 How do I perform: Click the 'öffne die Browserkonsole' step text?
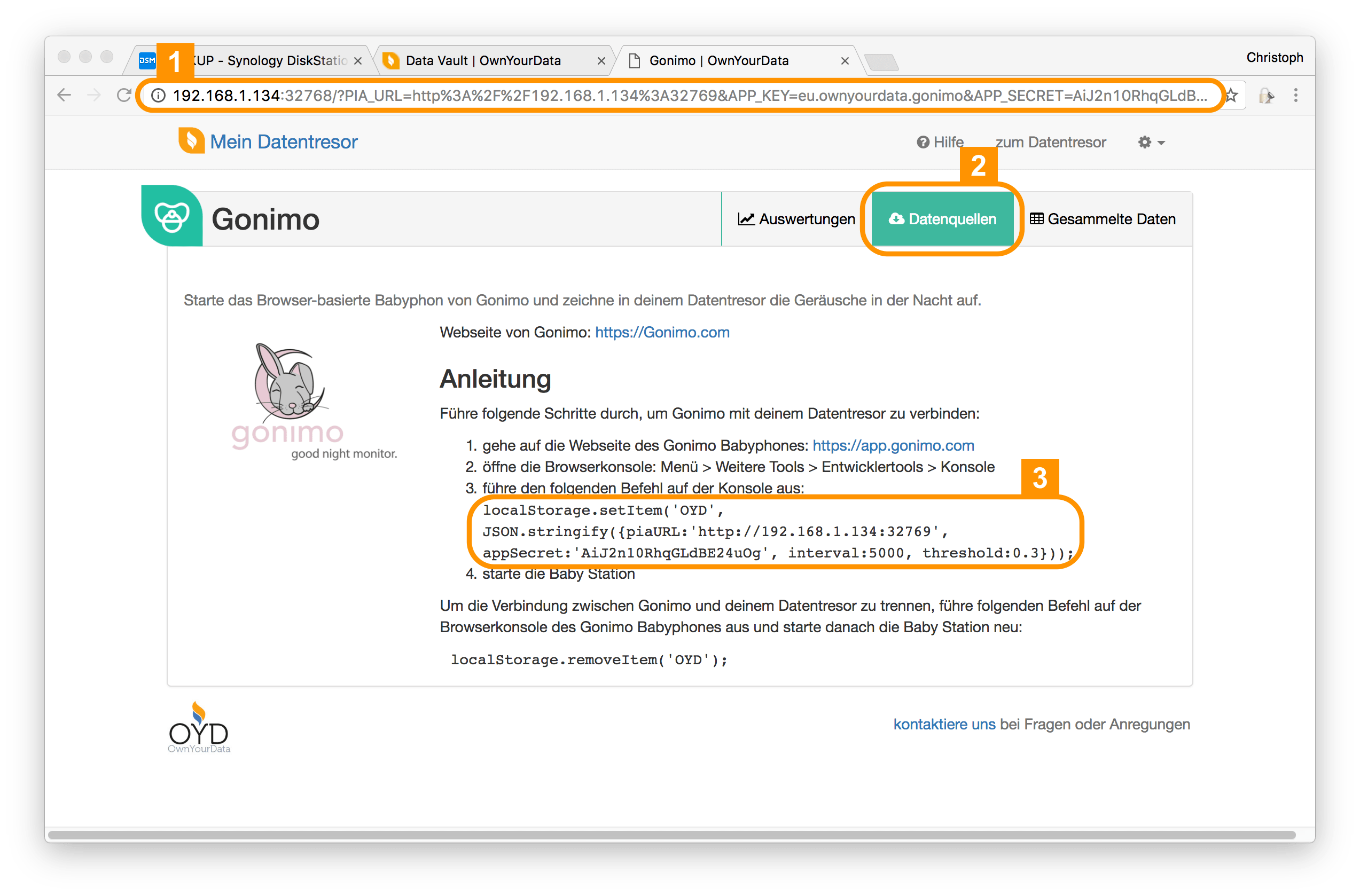[x=739, y=467]
